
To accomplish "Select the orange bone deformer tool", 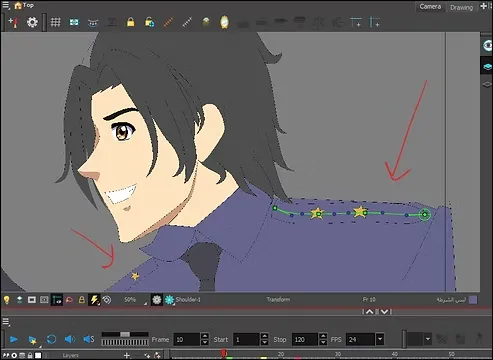I will [x=168, y=22].
